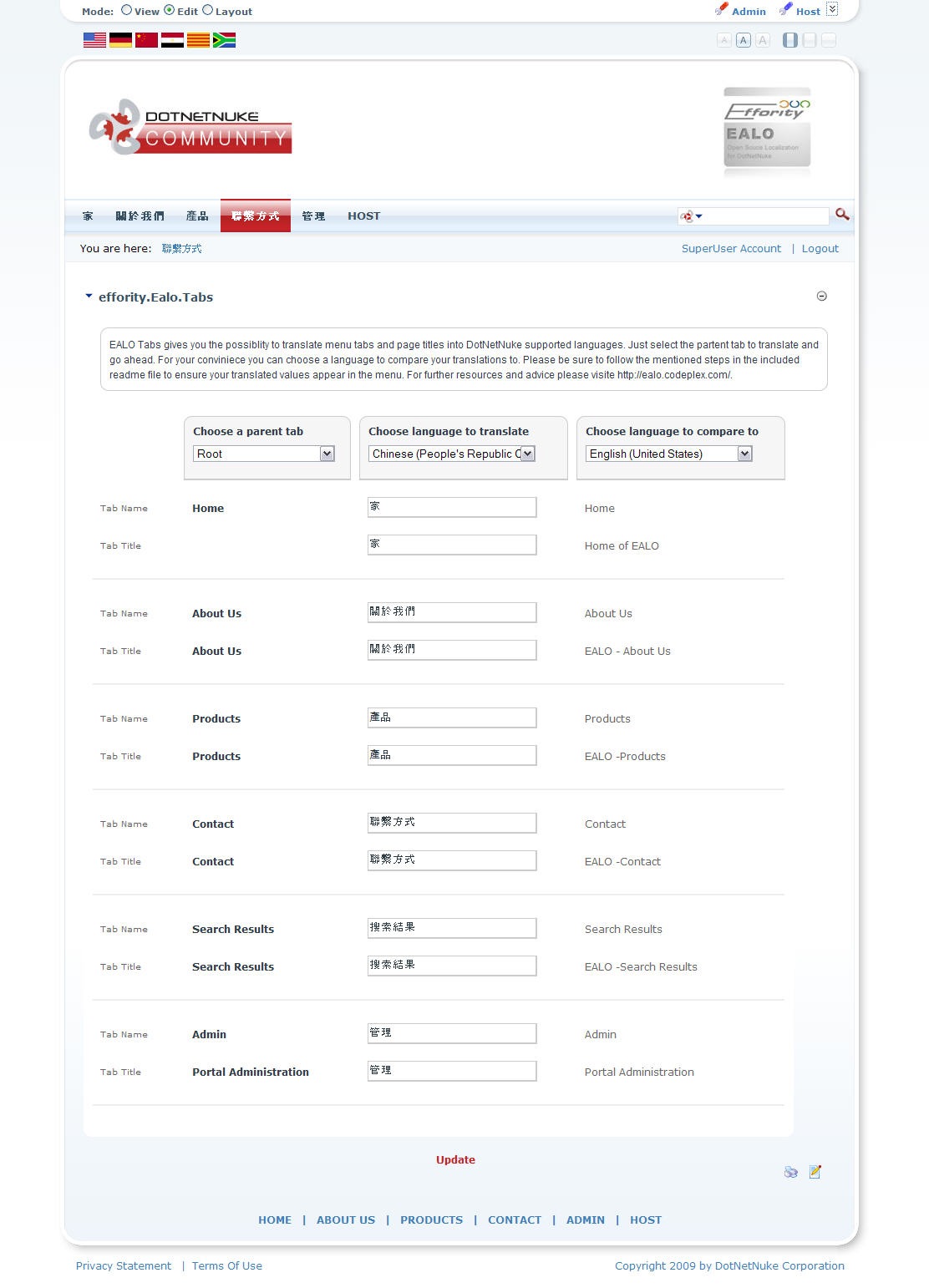Viewport: 929px width, 1288px height.
Task: Choose the small text size icon
Action: click(x=724, y=40)
